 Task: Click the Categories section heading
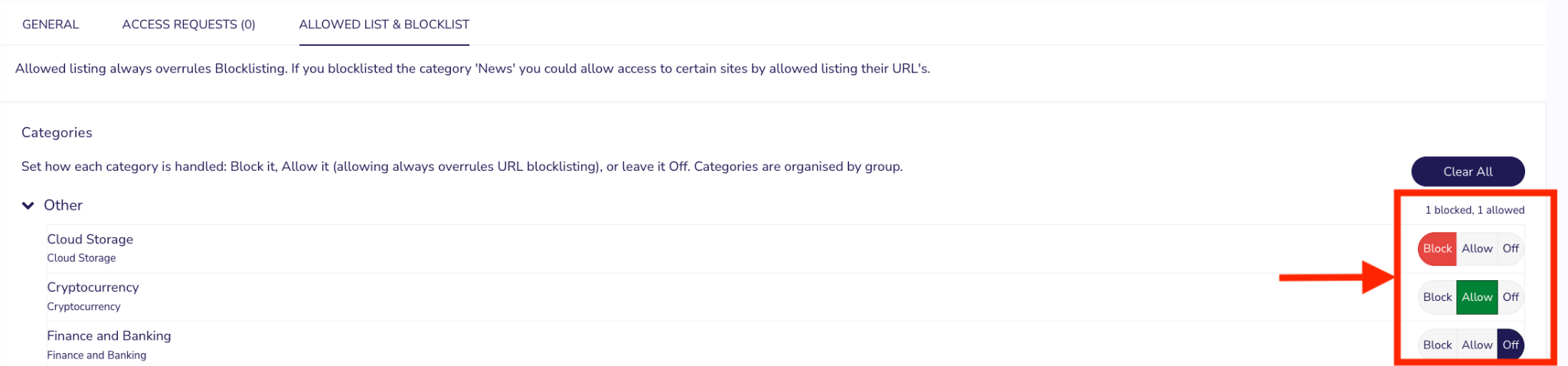click(57, 132)
